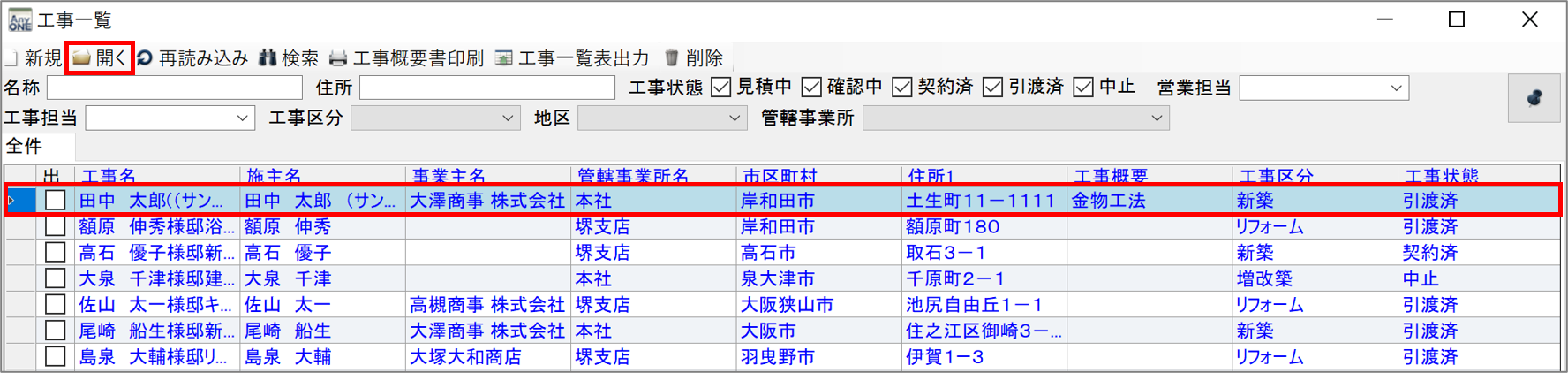Expand the 営業担当 dropdown

tap(1396, 88)
